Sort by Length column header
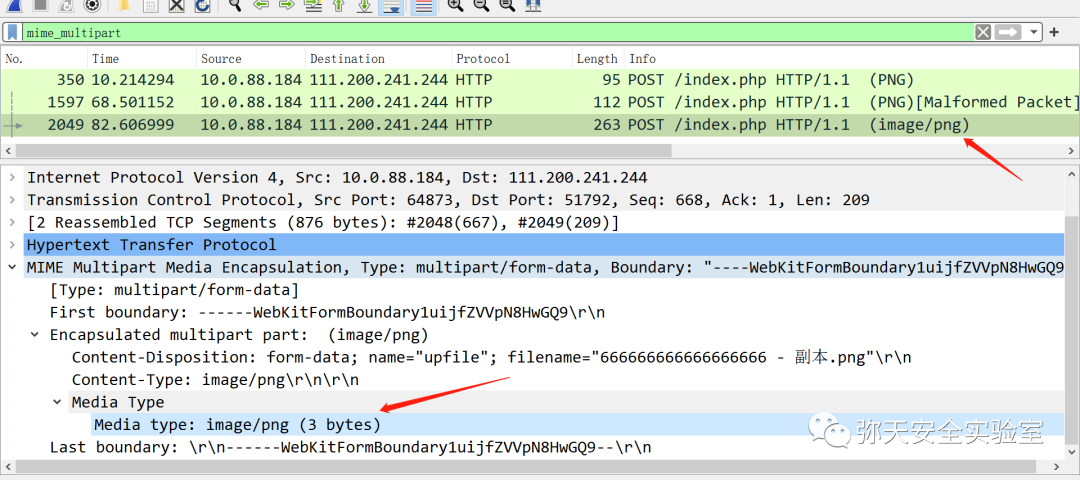This screenshot has width=1080, height=480. point(598,59)
